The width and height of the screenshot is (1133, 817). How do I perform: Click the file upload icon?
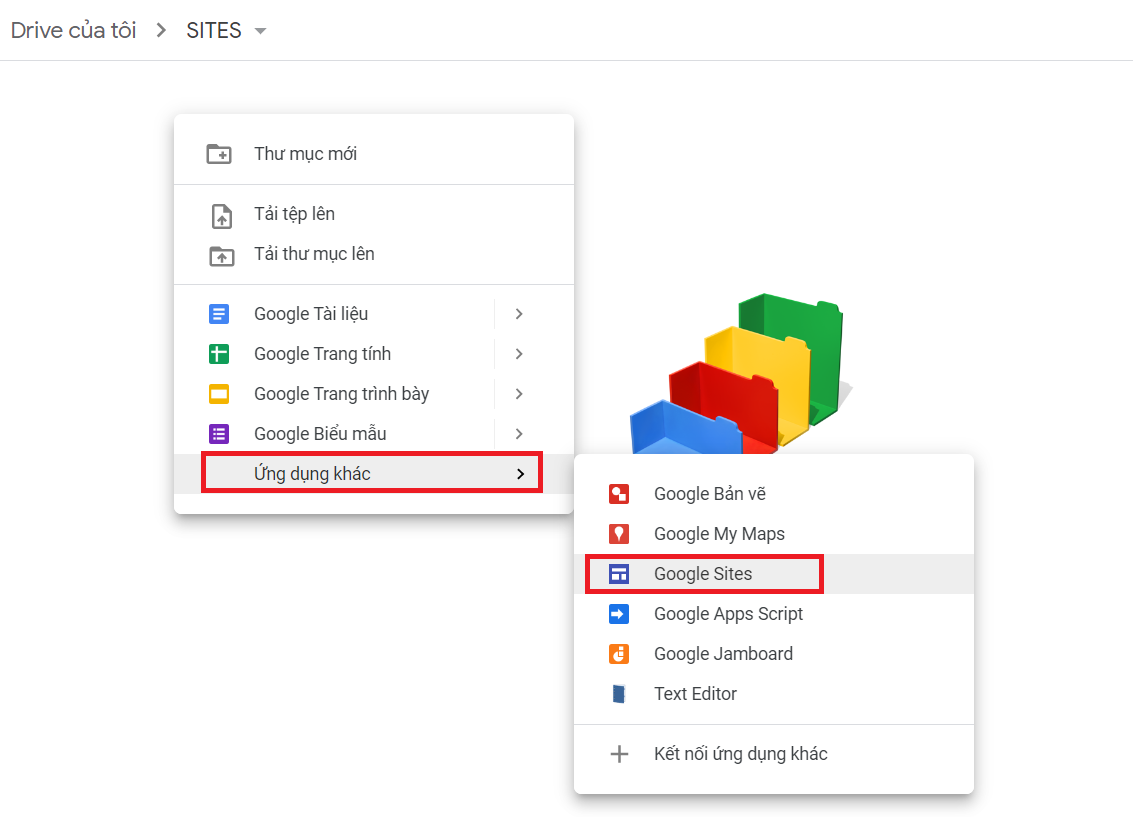(x=221, y=216)
